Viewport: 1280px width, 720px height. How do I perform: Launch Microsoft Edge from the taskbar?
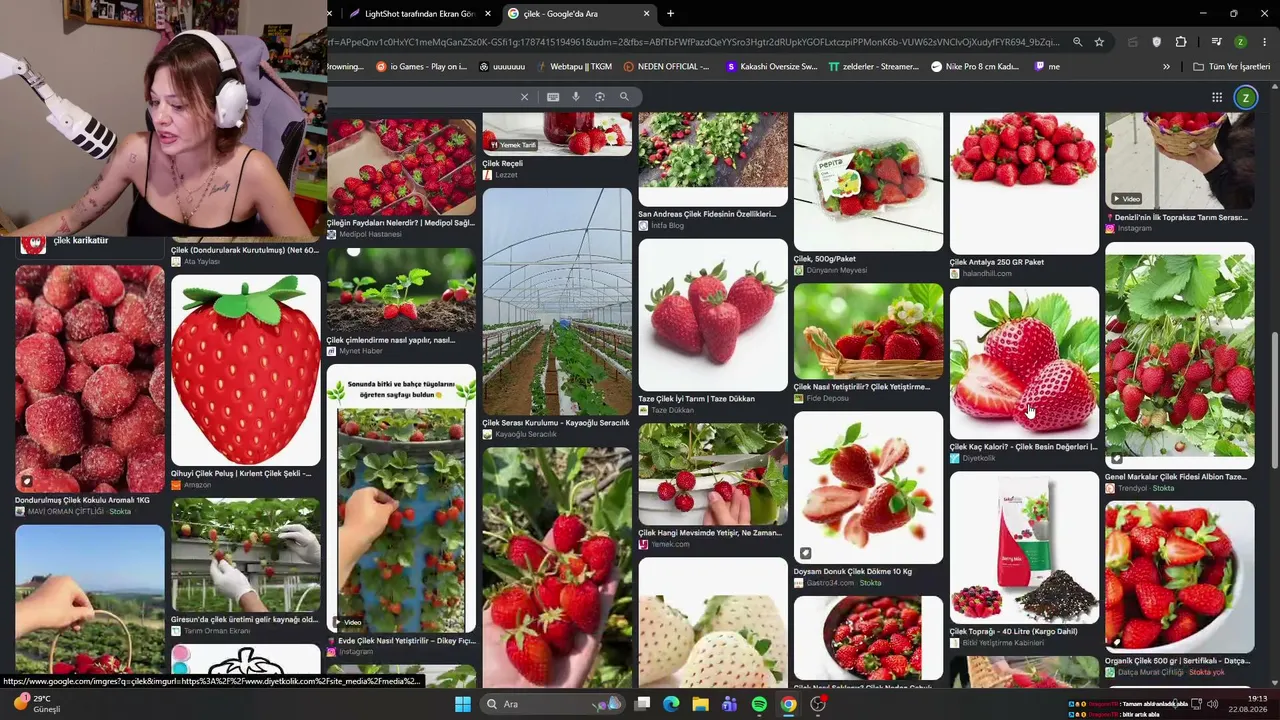coord(671,704)
